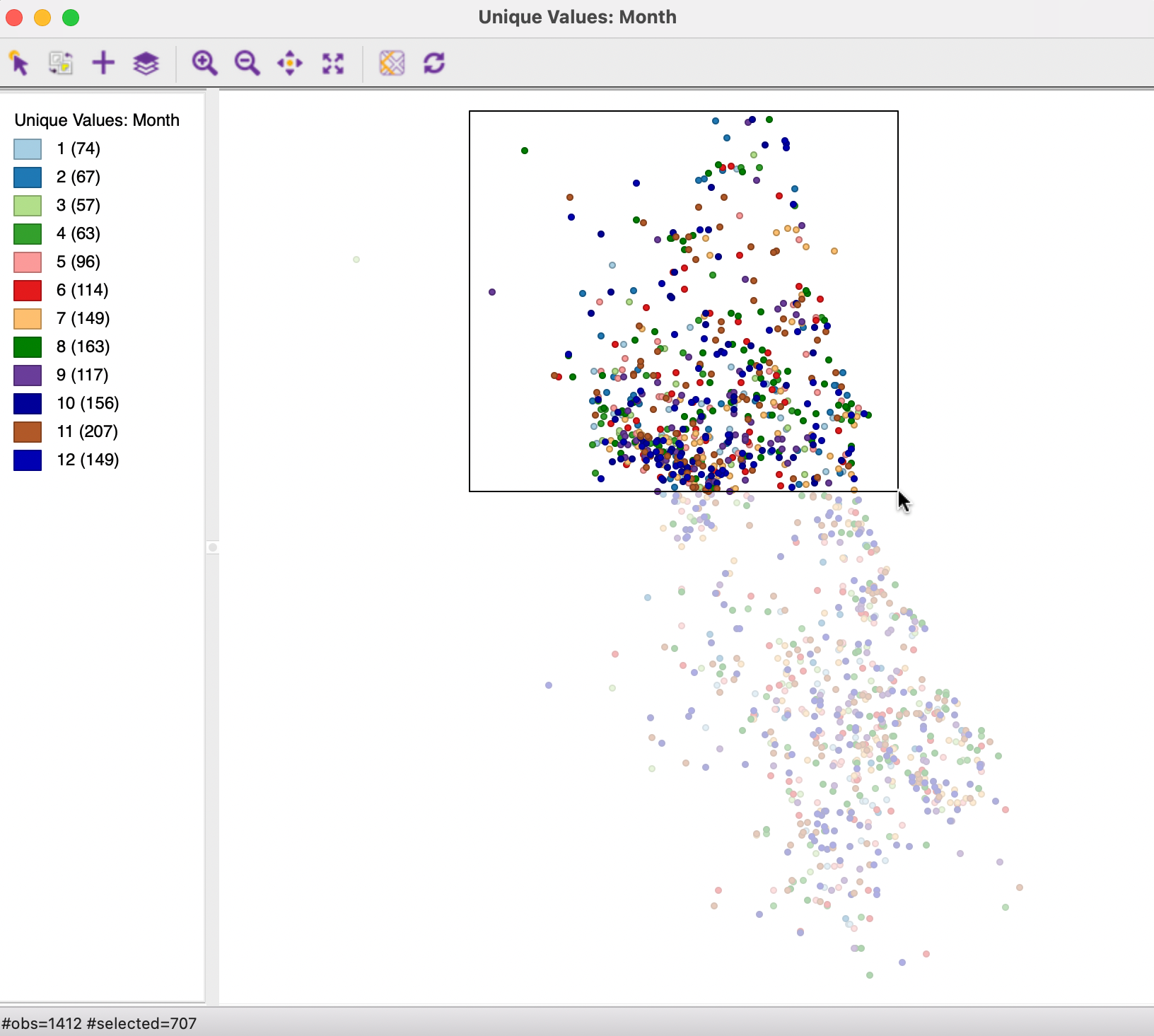
Task: Minimize the window with yellow button
Action: 42,18
